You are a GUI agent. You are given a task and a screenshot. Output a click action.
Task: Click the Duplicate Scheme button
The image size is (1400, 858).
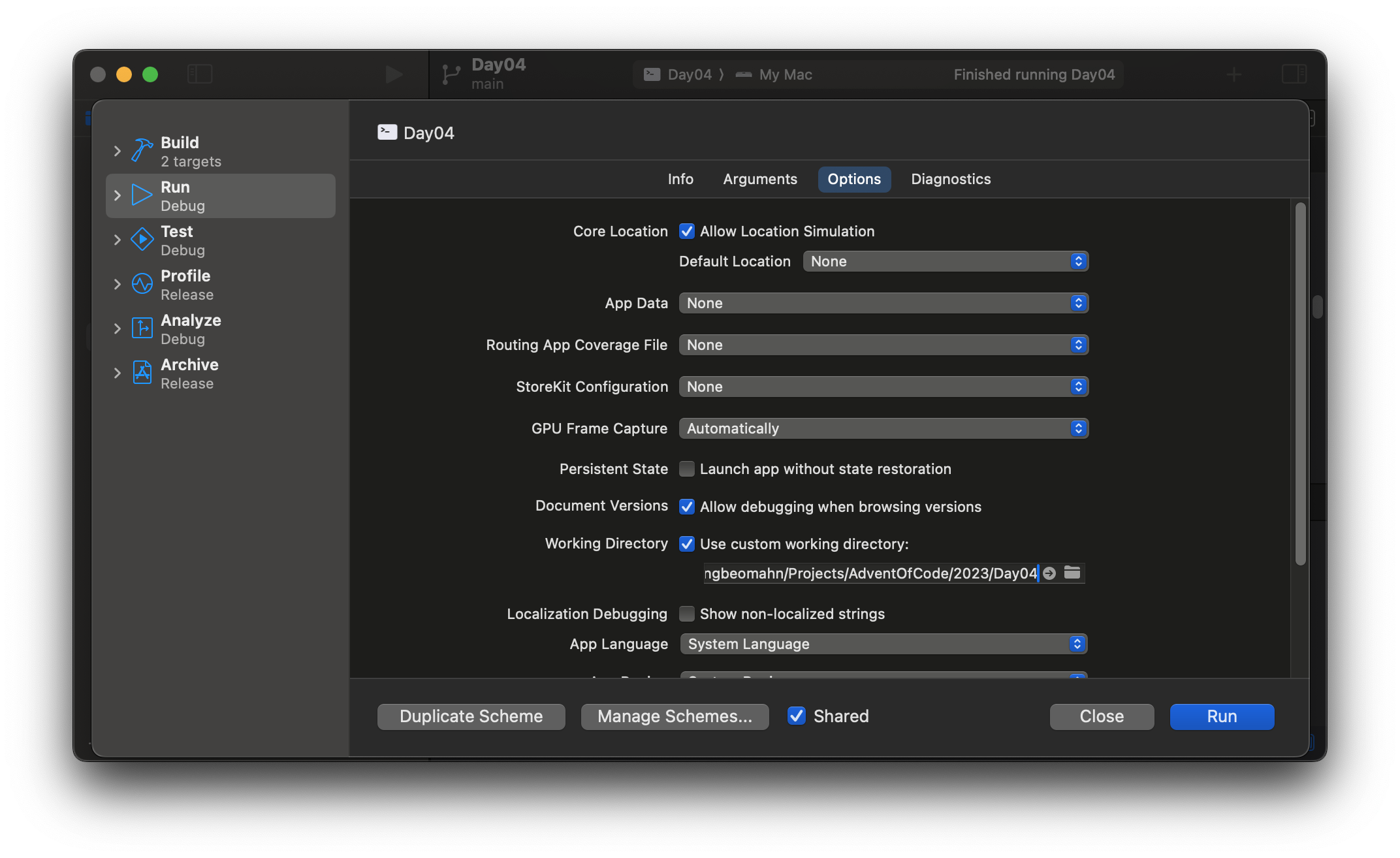click(471, 716)
